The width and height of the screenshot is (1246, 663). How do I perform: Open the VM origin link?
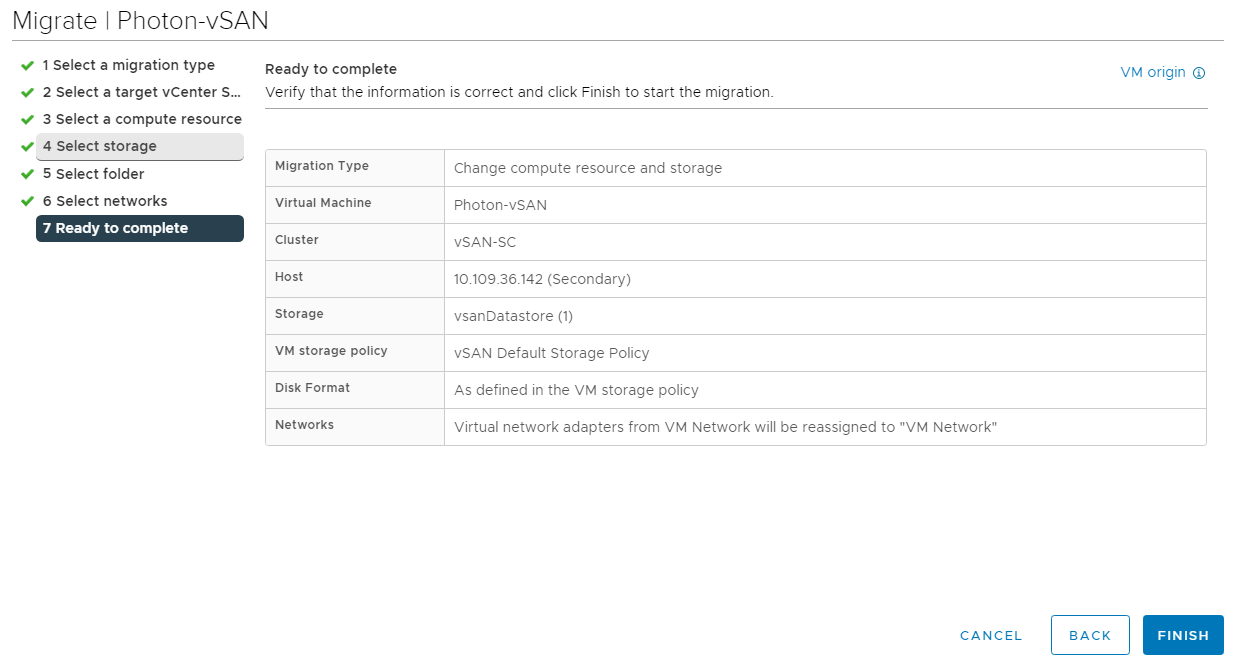click(1152, 72)
